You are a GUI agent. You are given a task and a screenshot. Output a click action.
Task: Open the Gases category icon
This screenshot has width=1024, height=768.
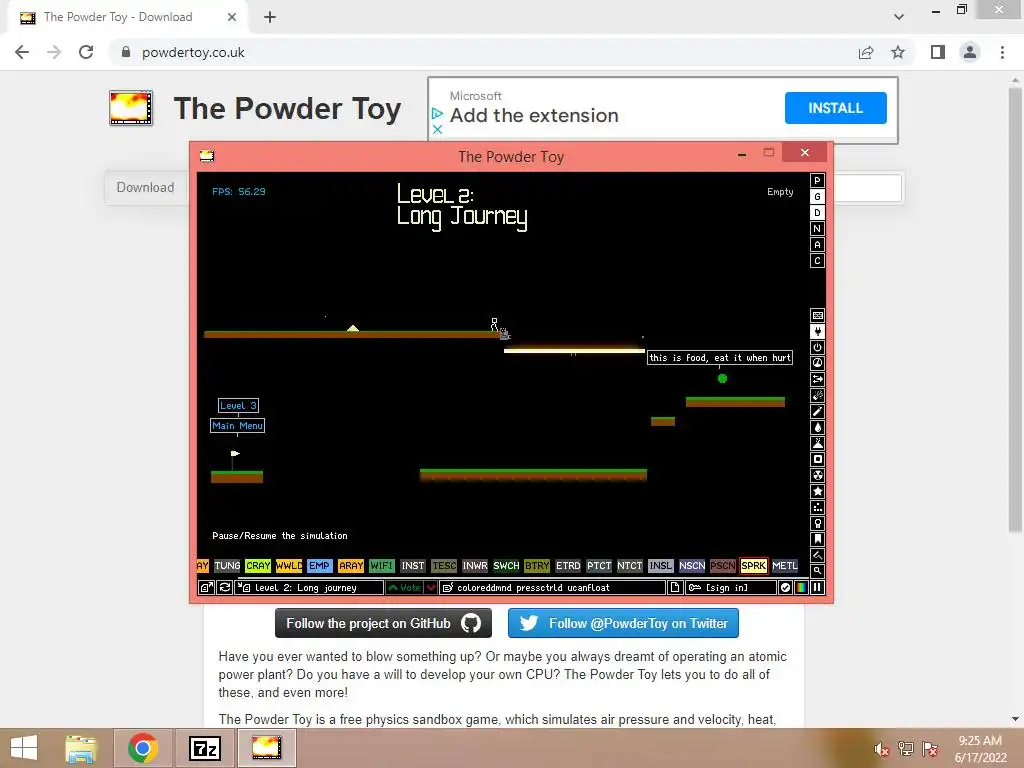click(817, 411)
